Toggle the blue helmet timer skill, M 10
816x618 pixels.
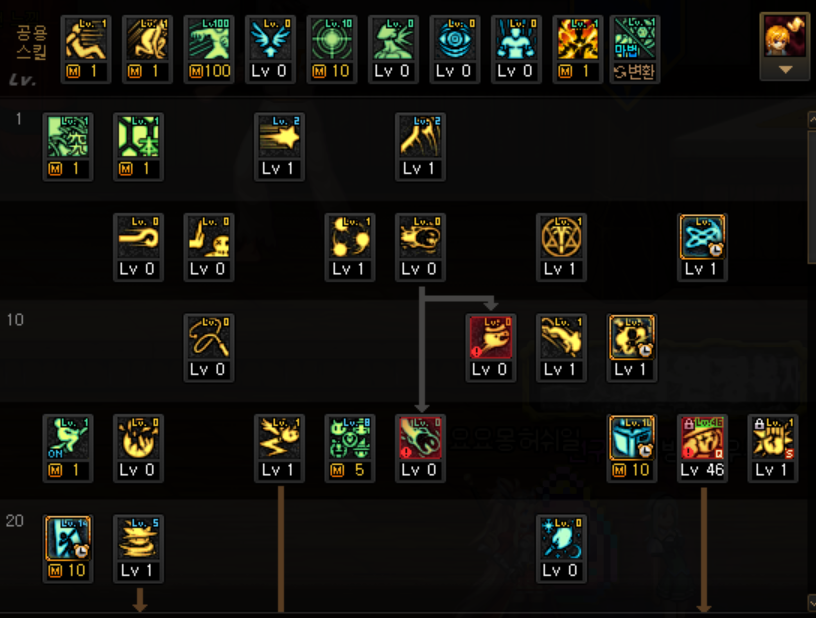[x=632, y=448]
